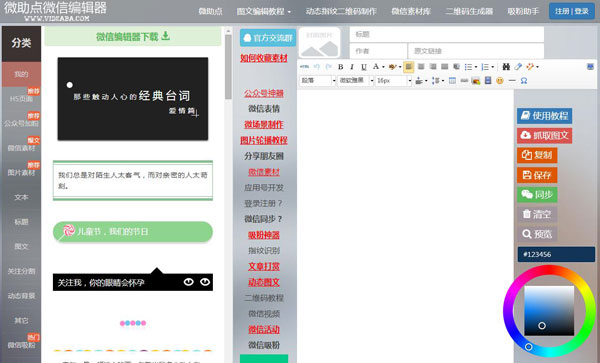Open the paragraph format dropdown

(x=318, y=81)
